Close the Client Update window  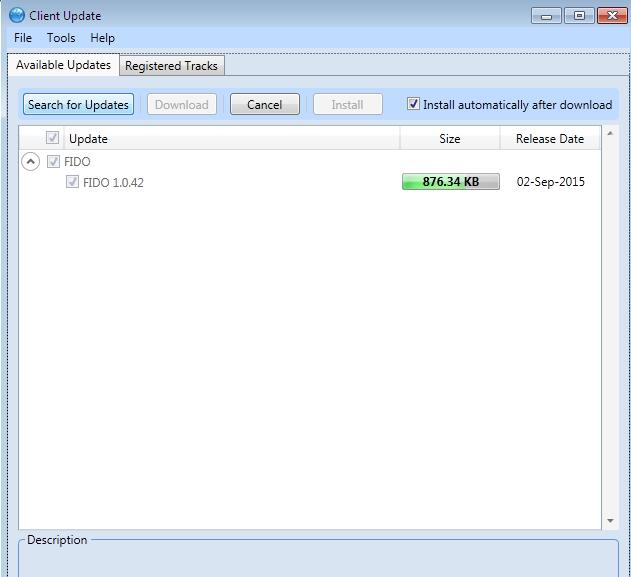click(612, 16)
